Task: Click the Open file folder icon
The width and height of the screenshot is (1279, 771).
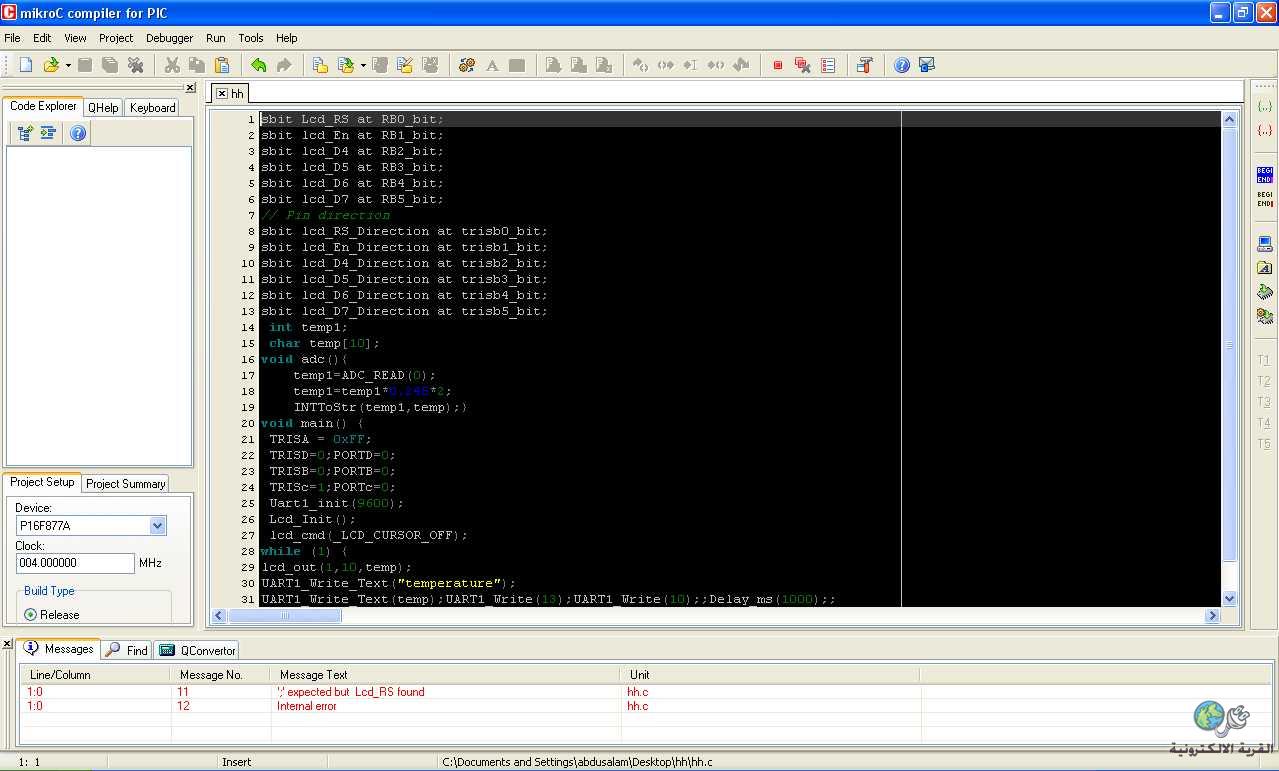Action: tap(51, 65)
